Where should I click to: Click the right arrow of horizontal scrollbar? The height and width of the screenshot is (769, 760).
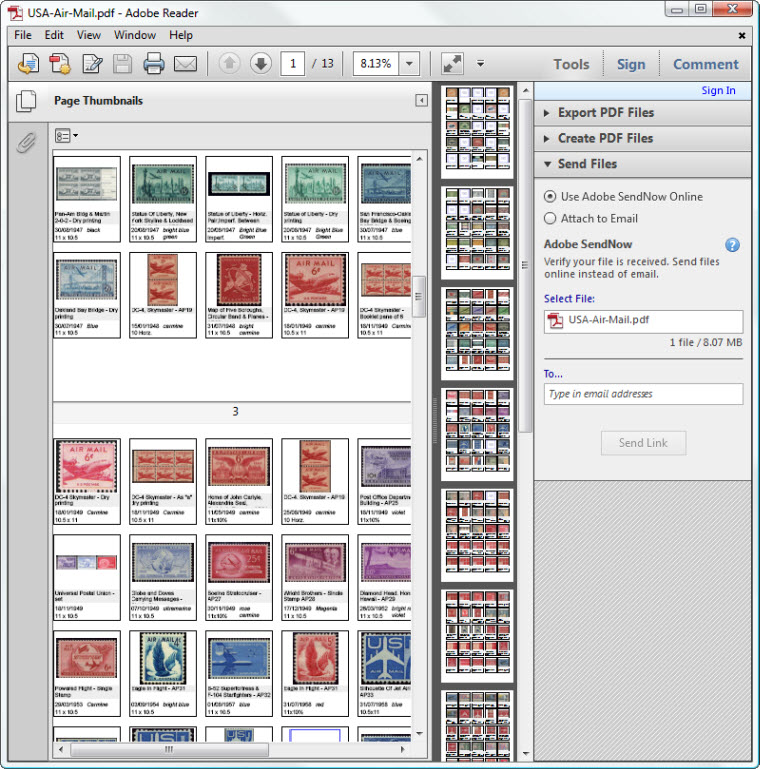click(403, 749)
